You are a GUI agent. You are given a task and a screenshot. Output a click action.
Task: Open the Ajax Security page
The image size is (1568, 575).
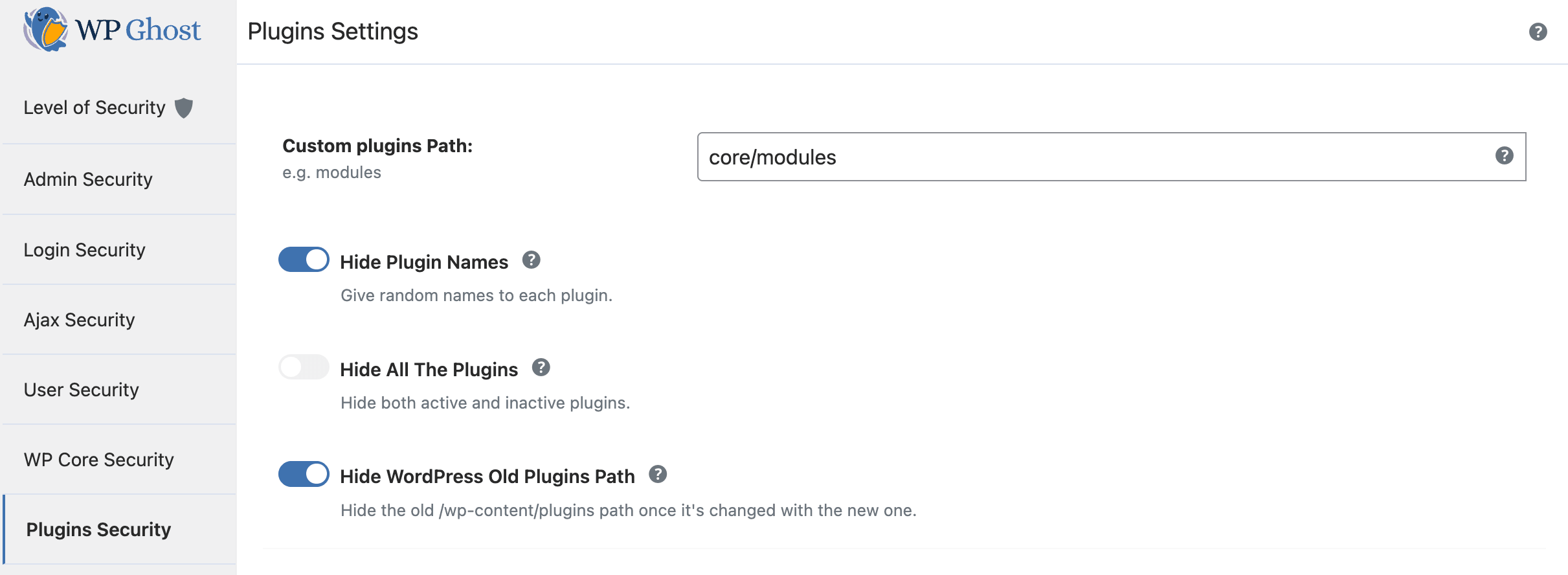(80, 319)
